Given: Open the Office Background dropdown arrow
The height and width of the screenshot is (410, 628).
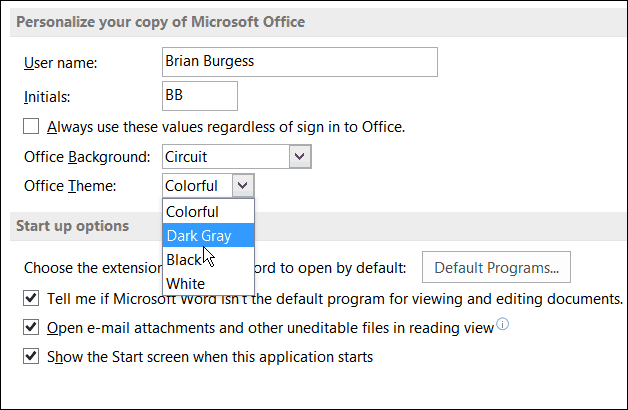Looking at the screenshot, I should 300,157.
